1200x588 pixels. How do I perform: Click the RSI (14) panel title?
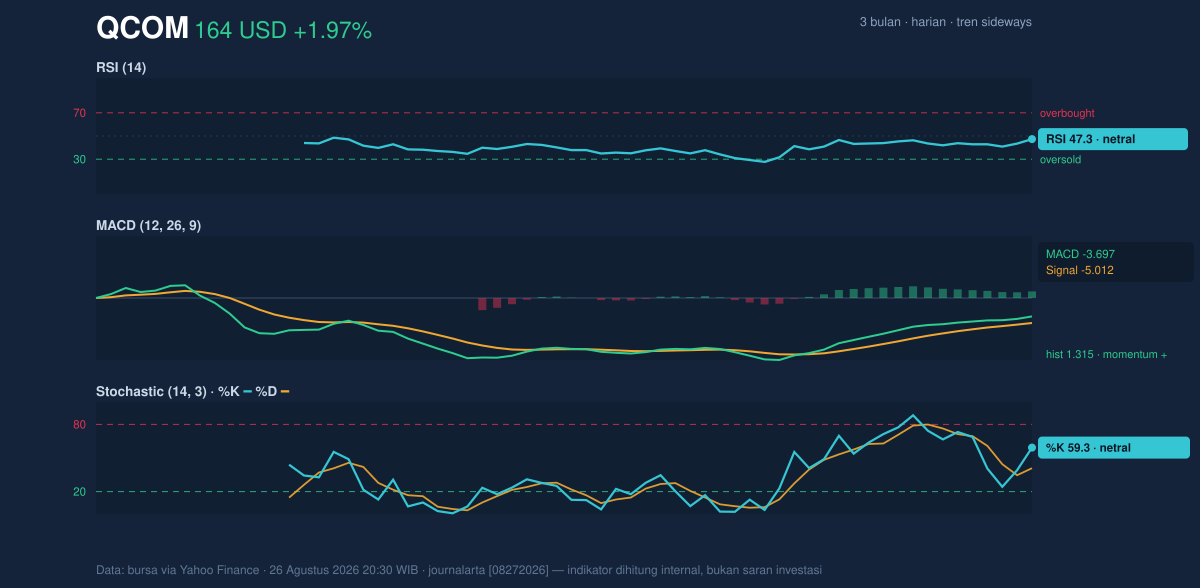[121, 68]
